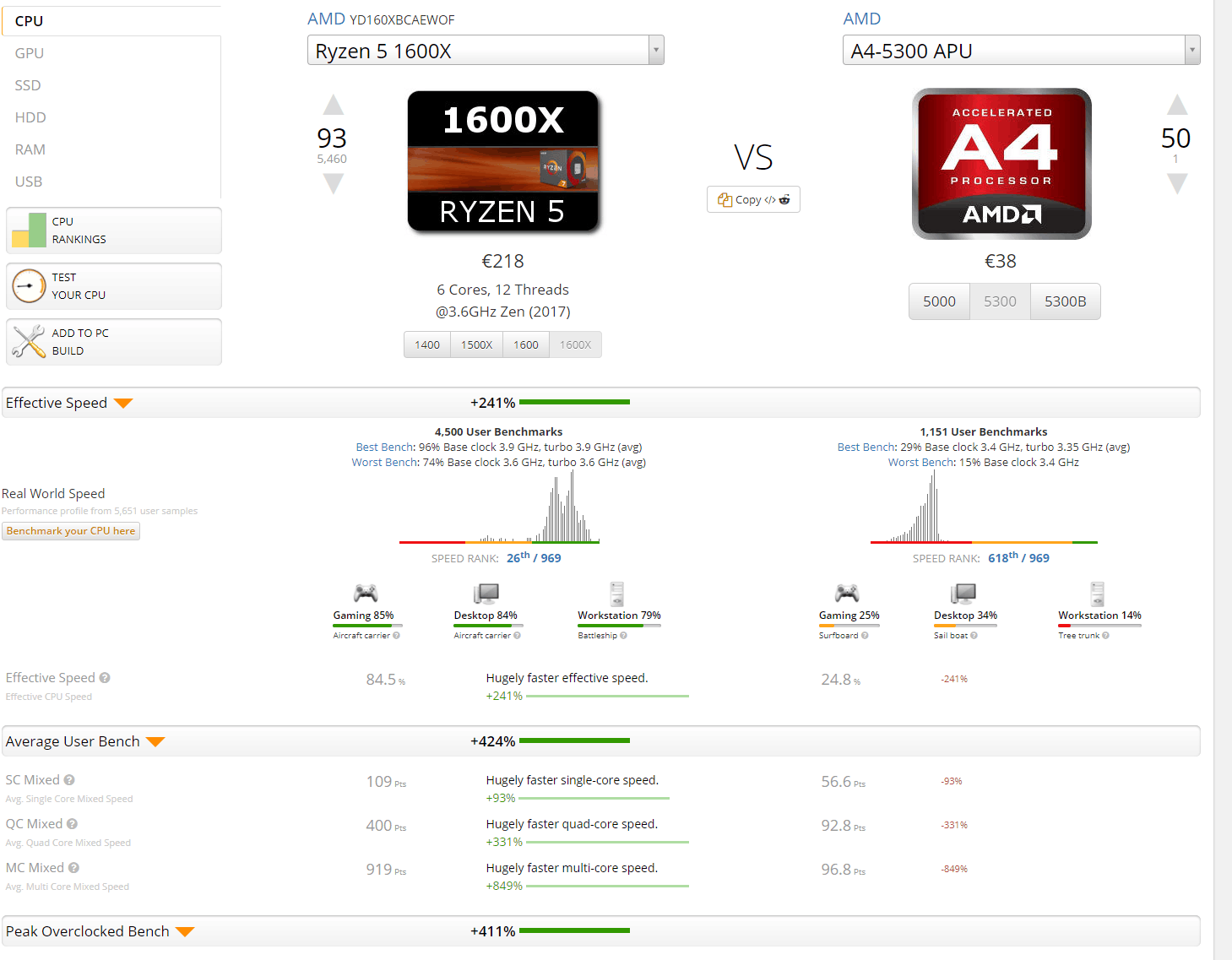Click the CPU Rankings bar chart icon
The image size is (1232, 960).
click(29, 231)
